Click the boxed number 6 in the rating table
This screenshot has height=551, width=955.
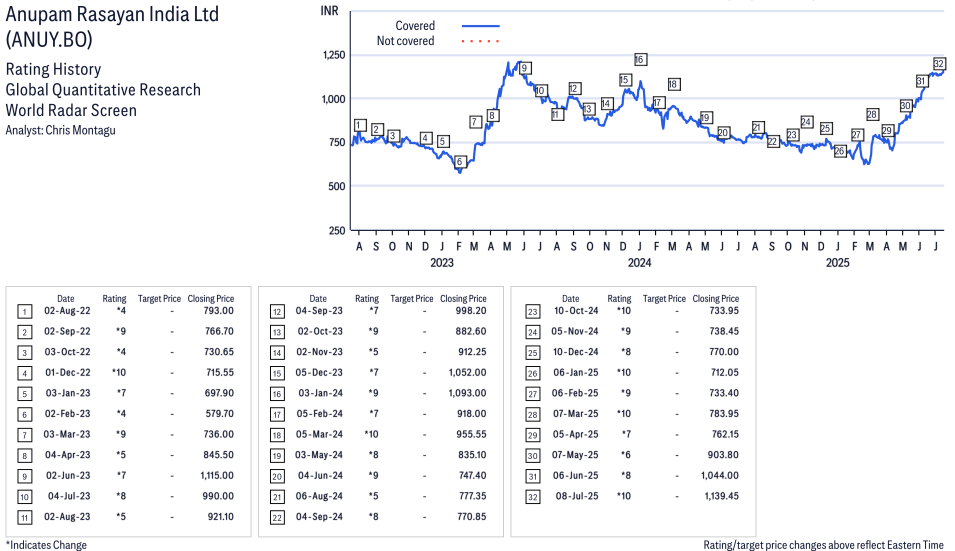[24, 415]
